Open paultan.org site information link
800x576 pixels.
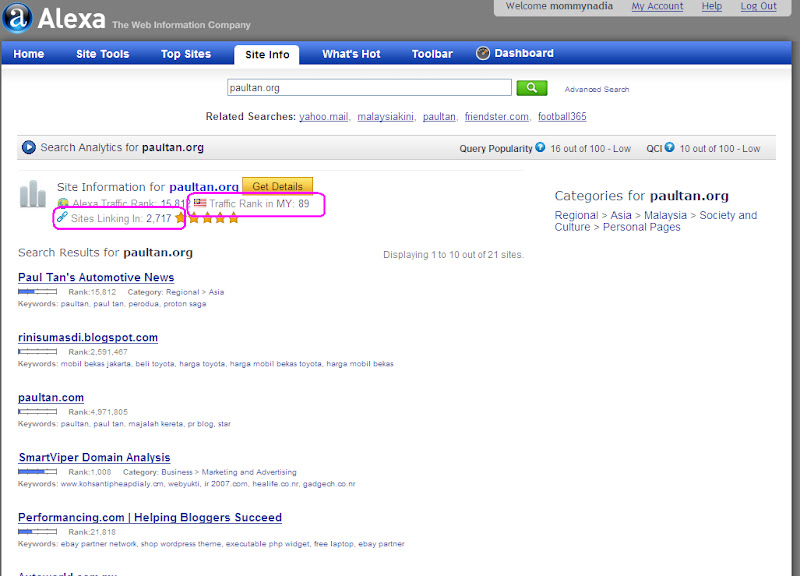tap(204, 187)
